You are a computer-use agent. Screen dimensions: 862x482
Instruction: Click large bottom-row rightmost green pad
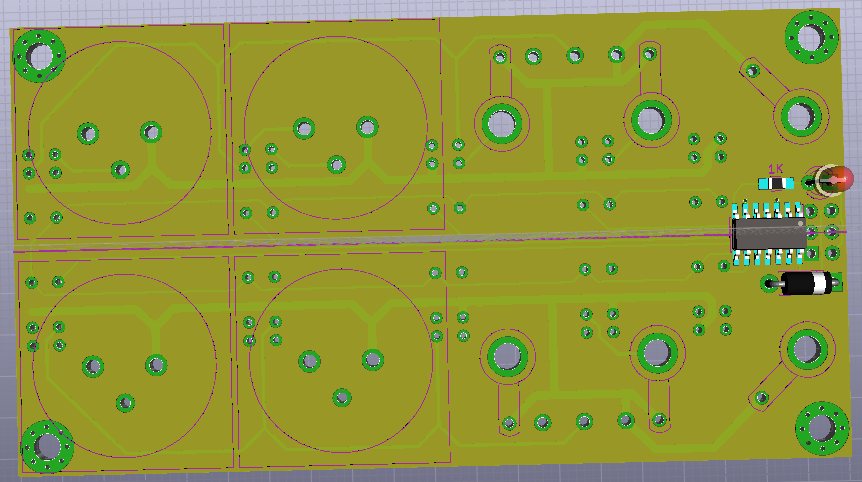coord(806,347)
